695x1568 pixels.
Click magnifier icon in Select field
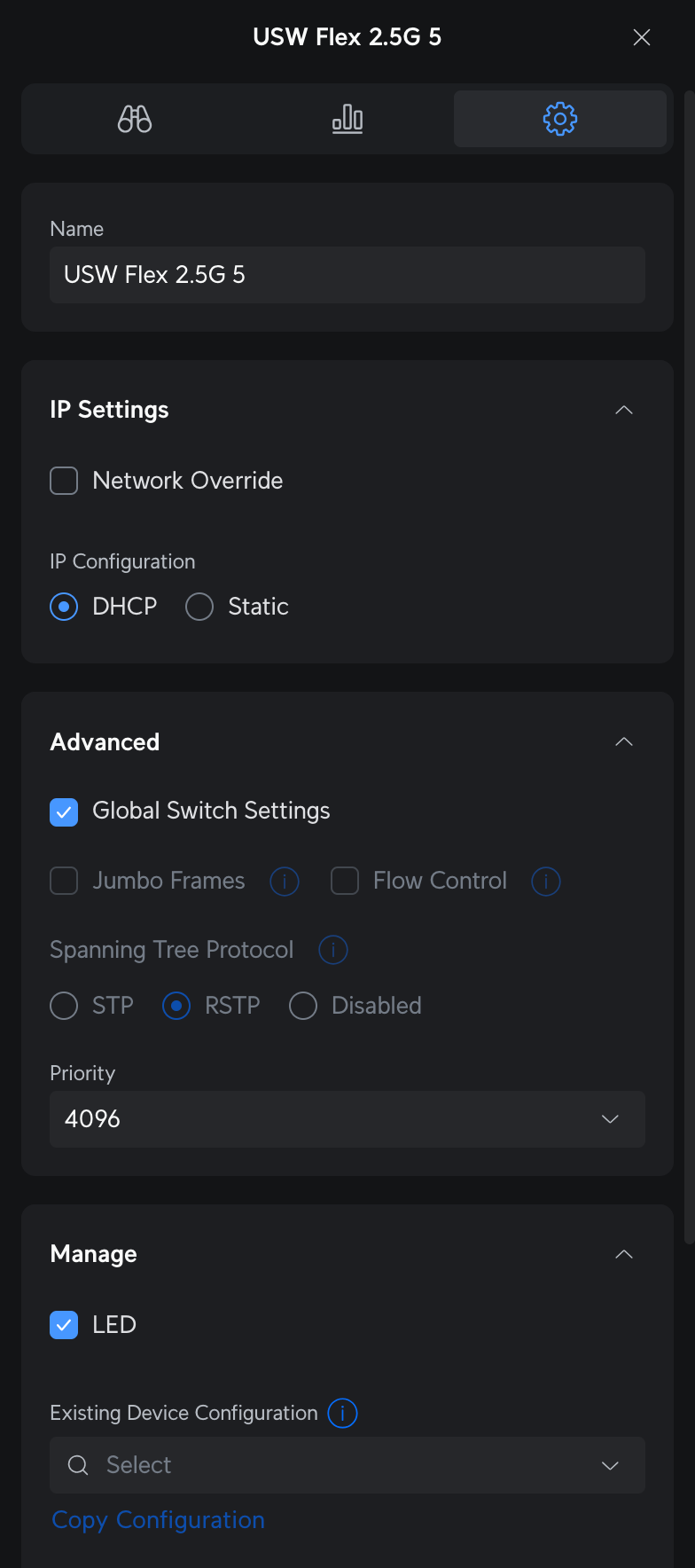tap(78, 1465)
